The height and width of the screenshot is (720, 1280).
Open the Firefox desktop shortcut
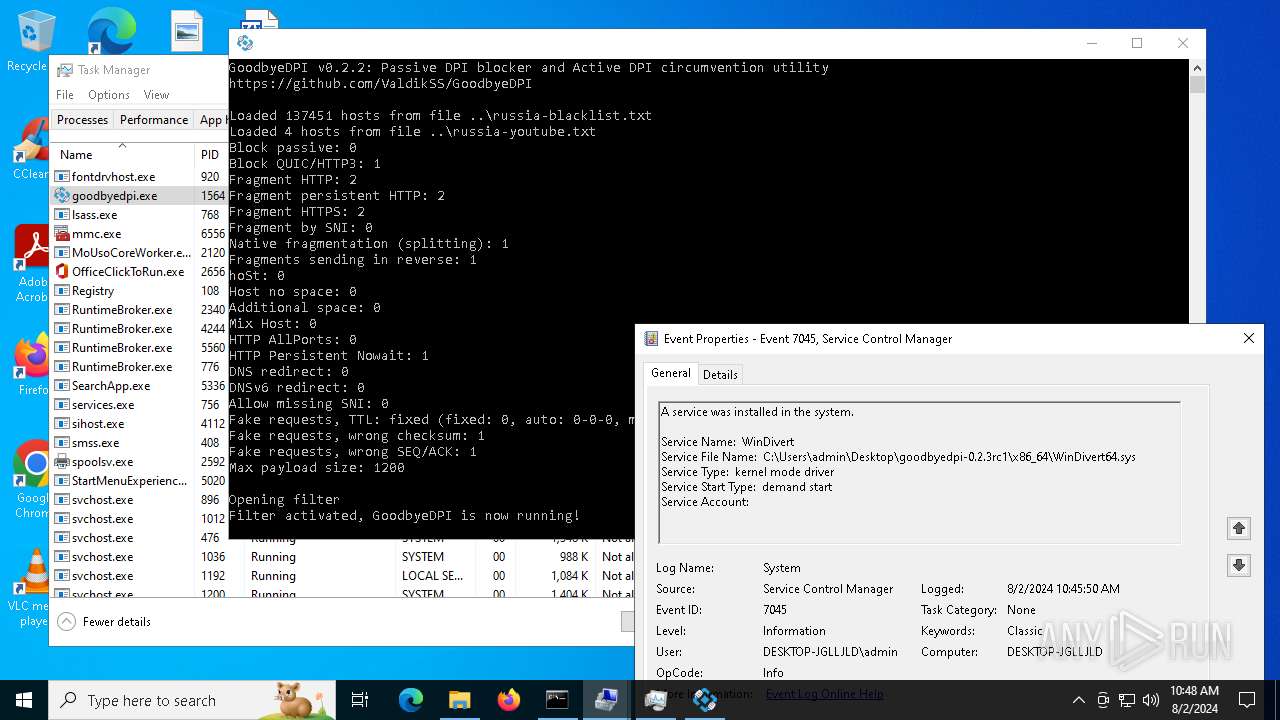32,364
